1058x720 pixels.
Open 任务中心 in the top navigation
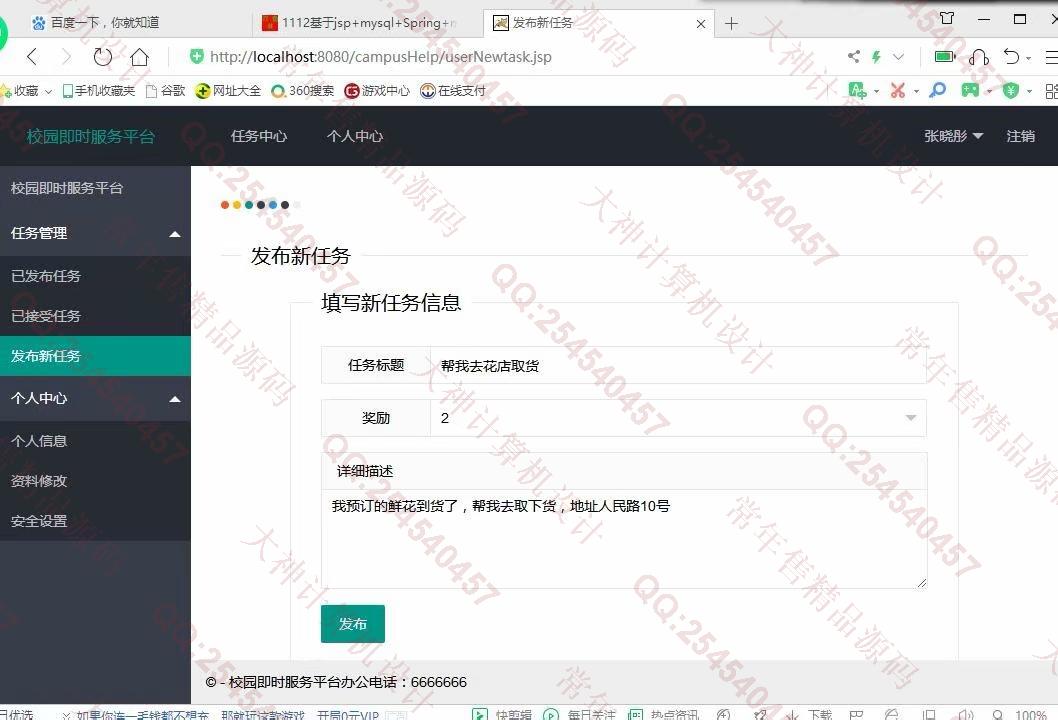pos(259,136)
